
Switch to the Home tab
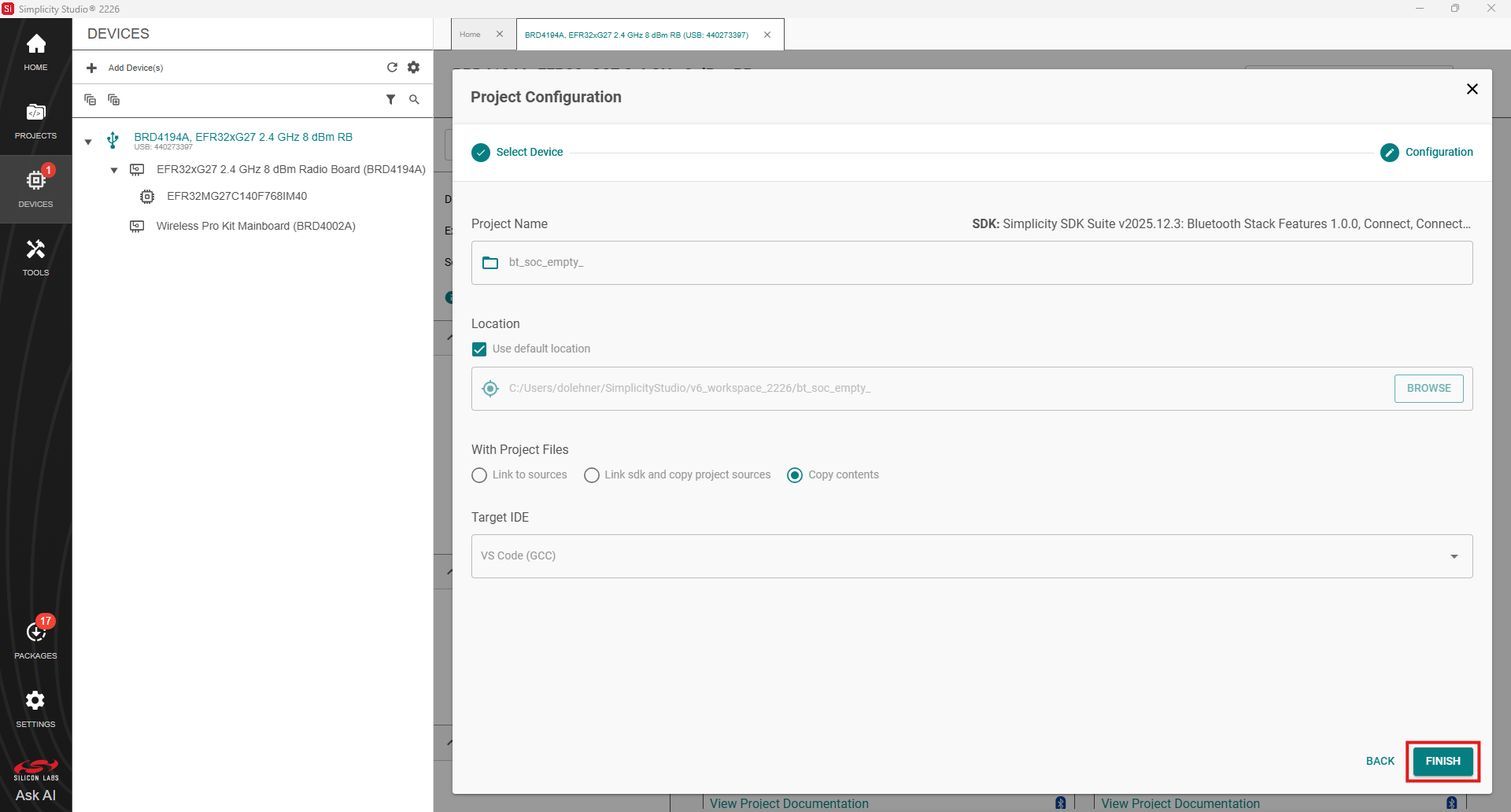[x=470, y=35]
